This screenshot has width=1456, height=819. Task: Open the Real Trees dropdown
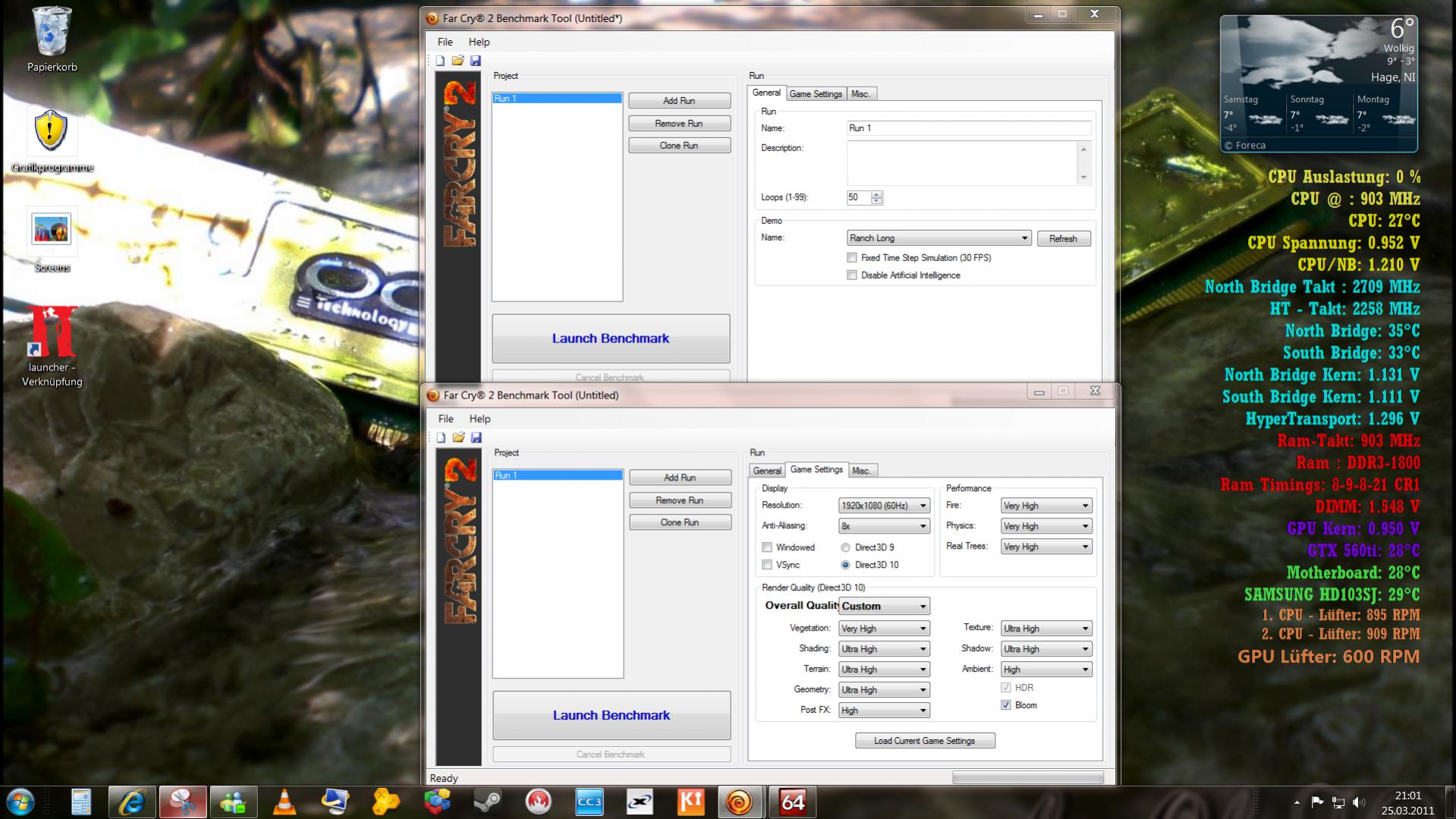coord(1046,547)
